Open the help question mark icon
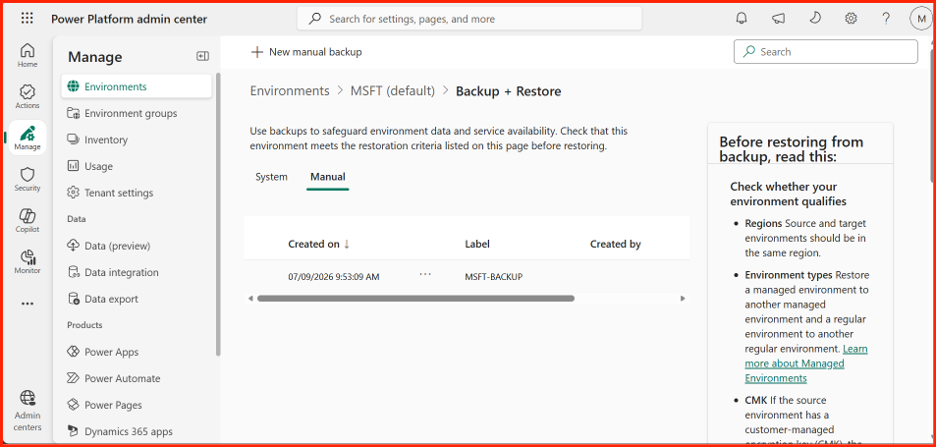This screenshot has height=447, width=936. [886, 19]
